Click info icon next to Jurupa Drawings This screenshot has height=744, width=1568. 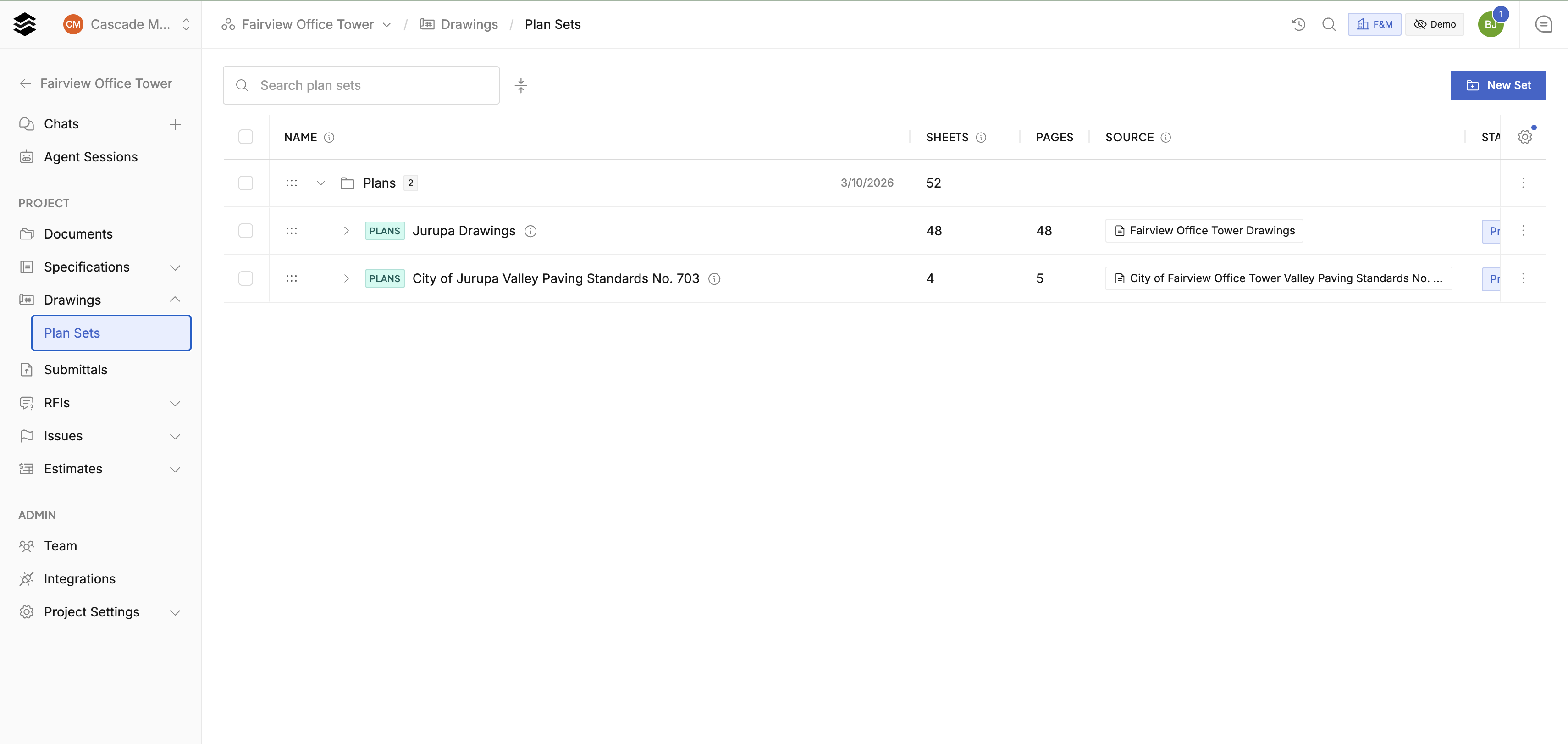pos(530,231)
